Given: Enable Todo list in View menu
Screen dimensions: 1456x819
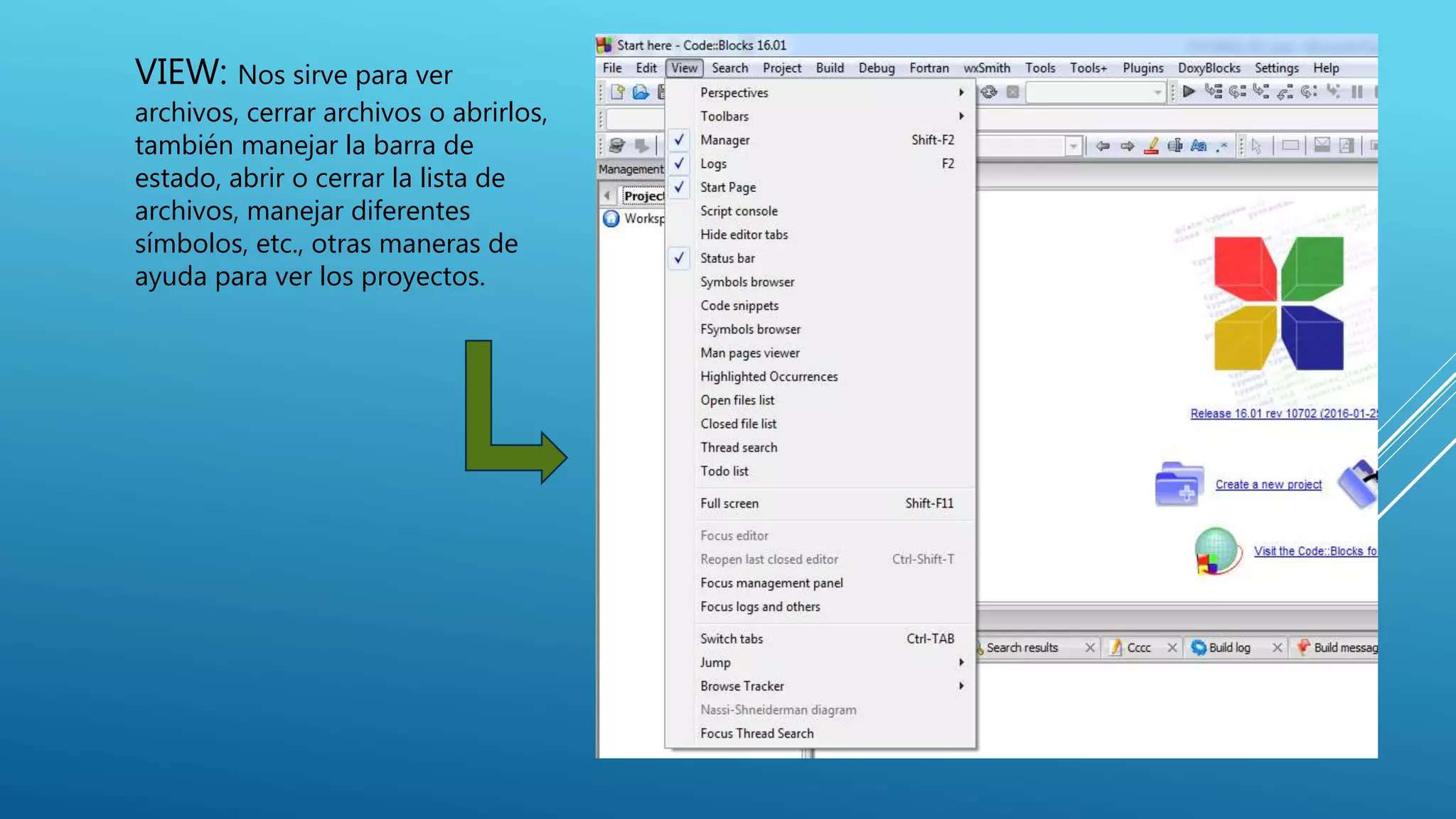Looking at the screenshot, I should pos(822,471).
